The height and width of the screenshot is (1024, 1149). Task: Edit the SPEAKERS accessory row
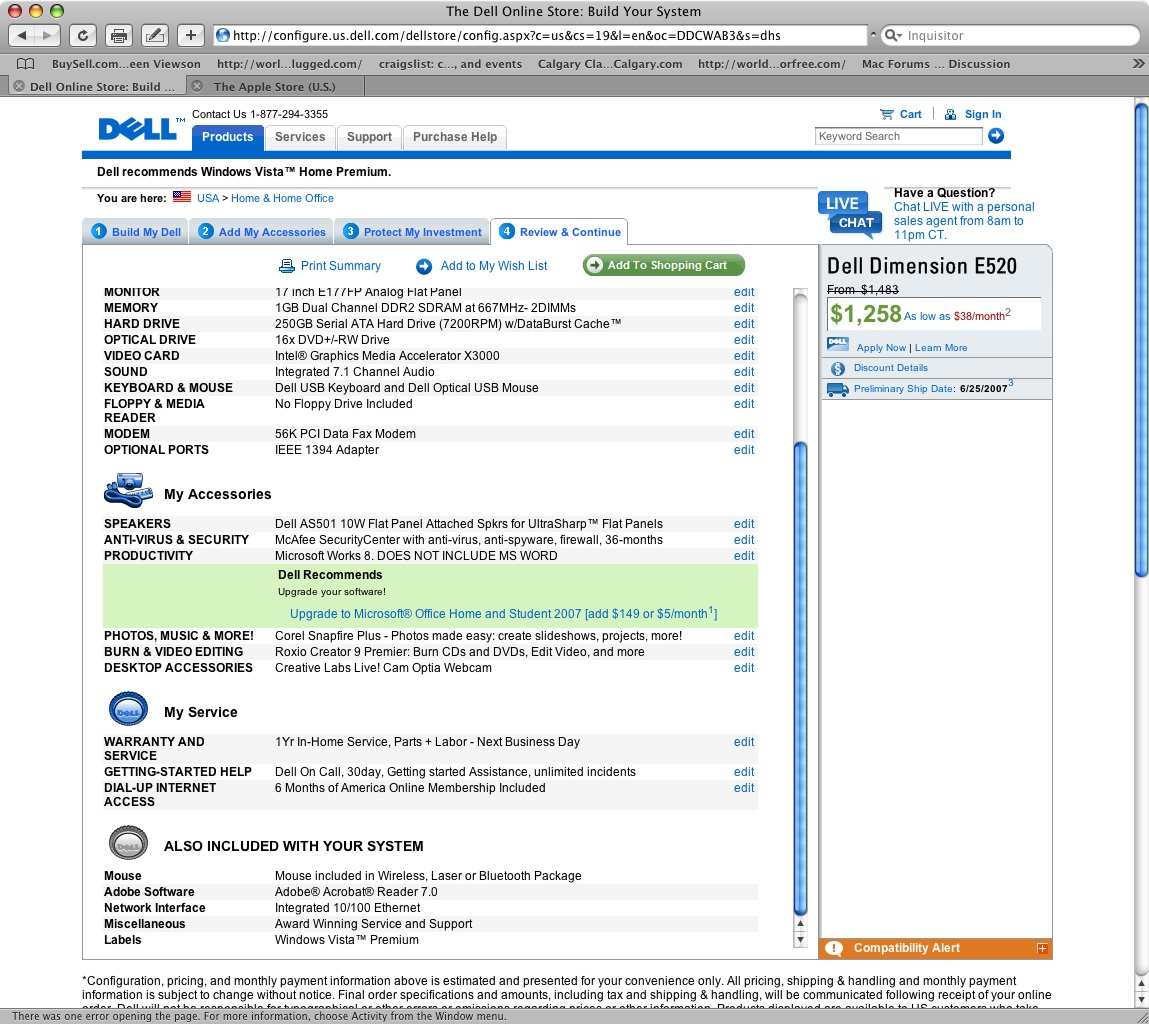pos(744,524)
